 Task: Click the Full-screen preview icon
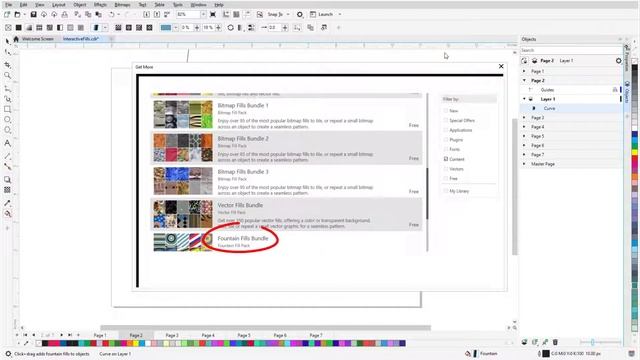click(x=213, y=14)
